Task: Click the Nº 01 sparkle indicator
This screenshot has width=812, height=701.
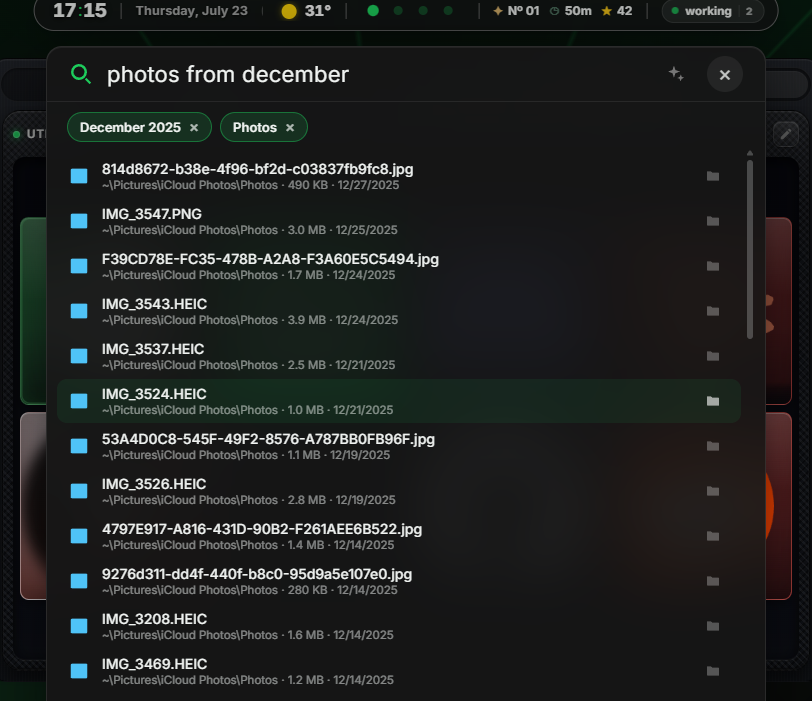Action: tap(516, 11)
